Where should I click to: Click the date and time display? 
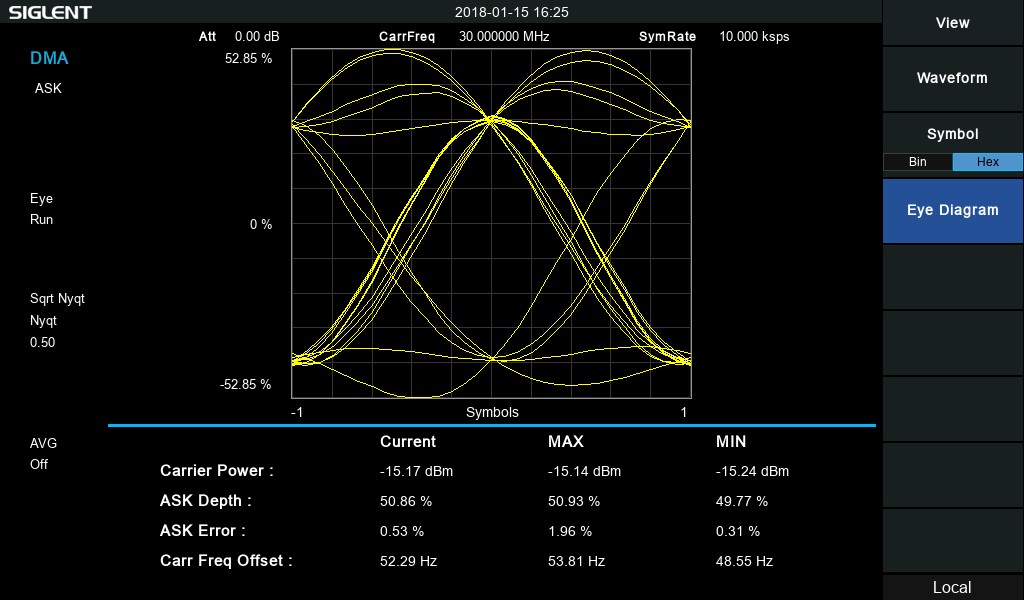click(511, 12)
